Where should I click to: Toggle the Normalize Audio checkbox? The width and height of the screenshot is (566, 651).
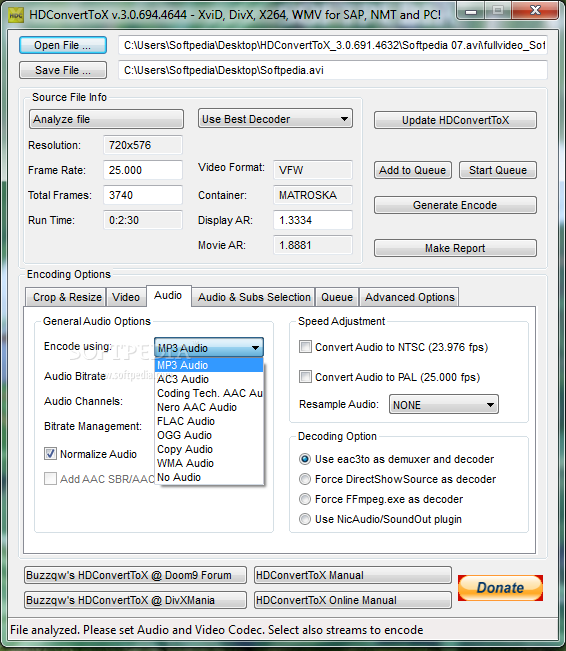click(x=50, y=454)
